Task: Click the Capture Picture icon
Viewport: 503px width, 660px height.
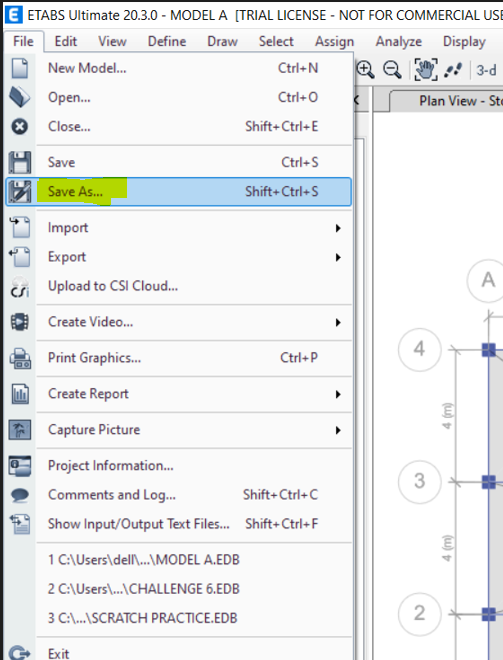Action: pos(20,430)
